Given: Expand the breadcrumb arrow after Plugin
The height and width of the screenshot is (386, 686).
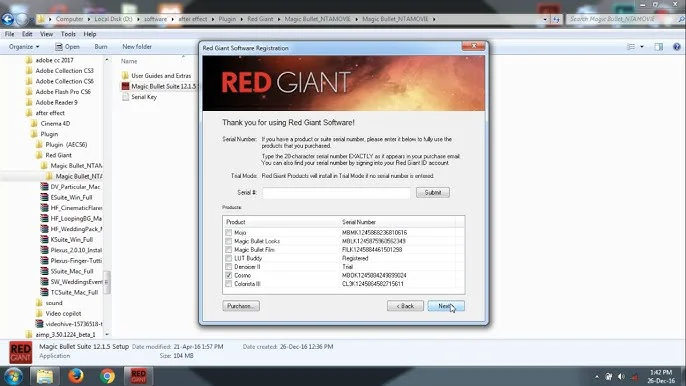Looking at the screenshot, I should (x=242, y=19).
